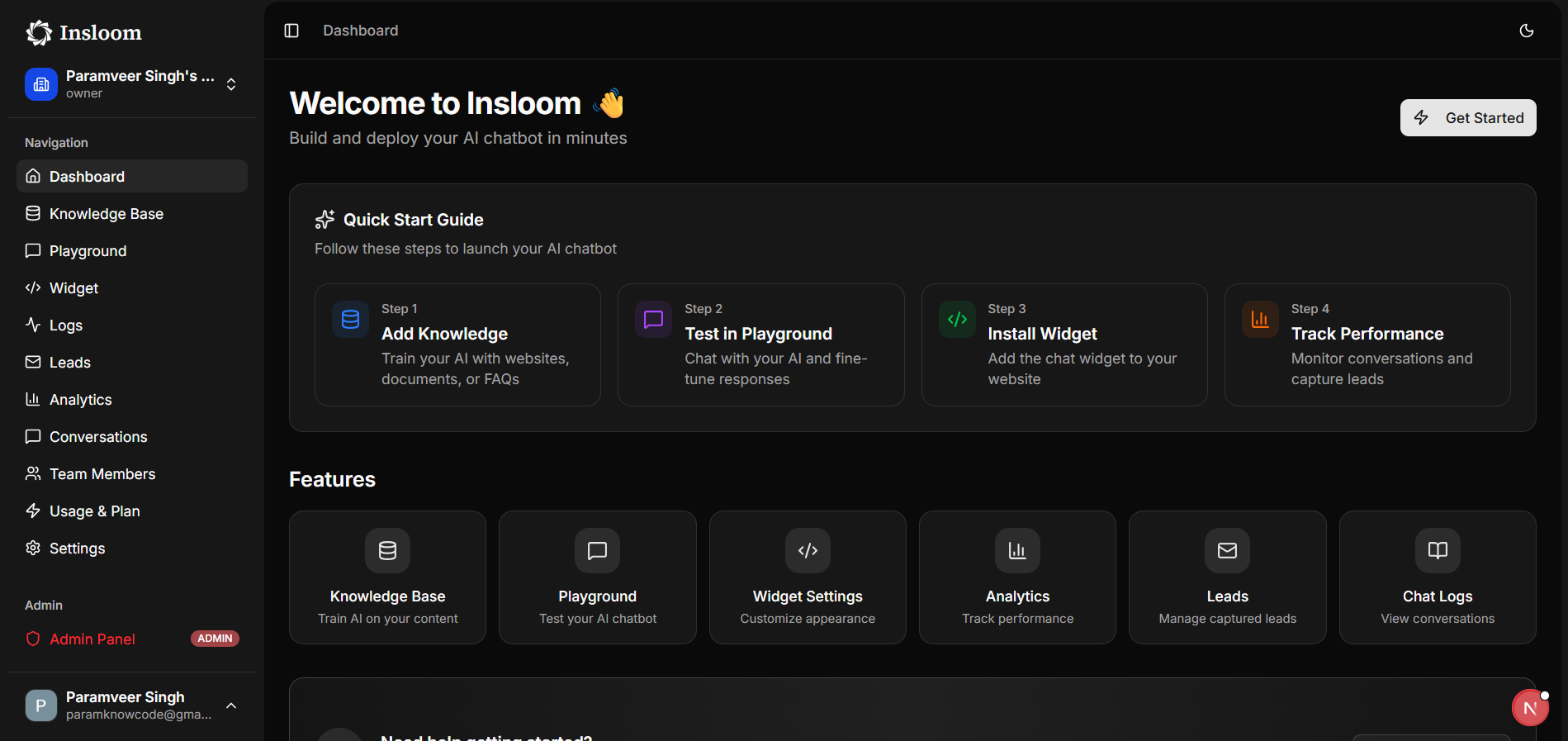Click the Insloom logo icon
Image resolution: width=1568 pixels, height=741 pixels.
[39, 33]
